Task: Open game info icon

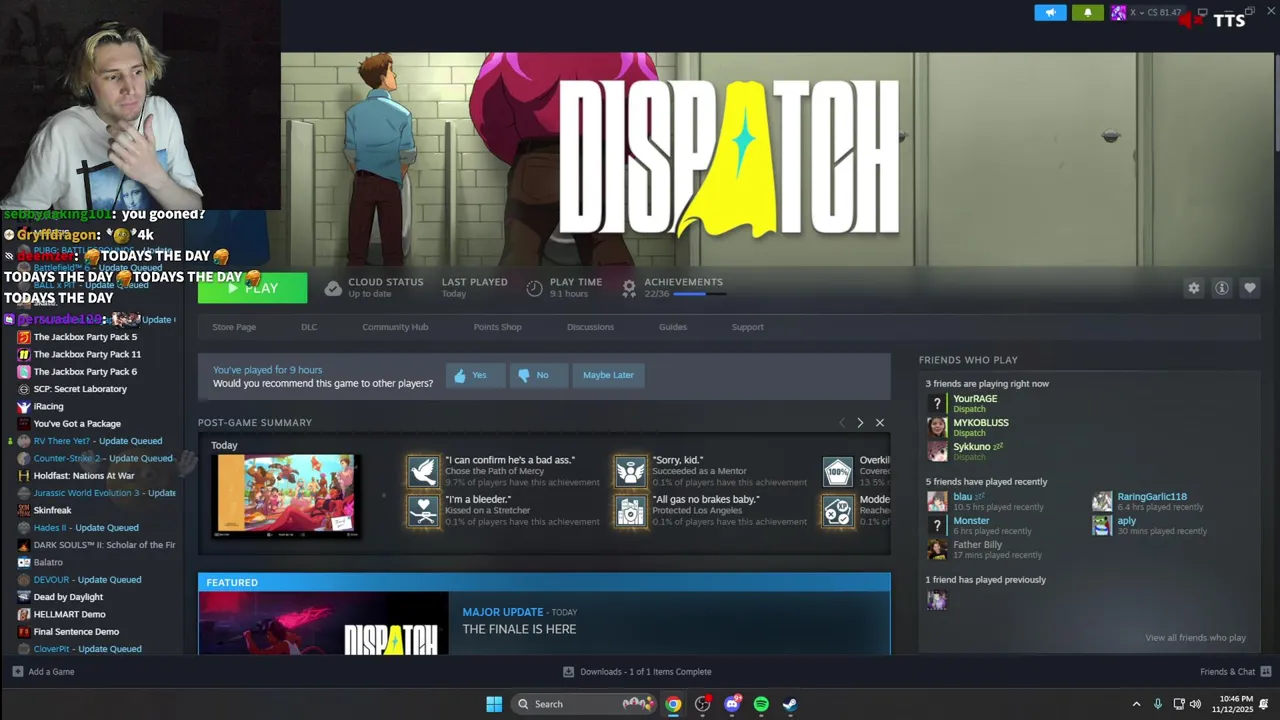Action: point(1221,288)
